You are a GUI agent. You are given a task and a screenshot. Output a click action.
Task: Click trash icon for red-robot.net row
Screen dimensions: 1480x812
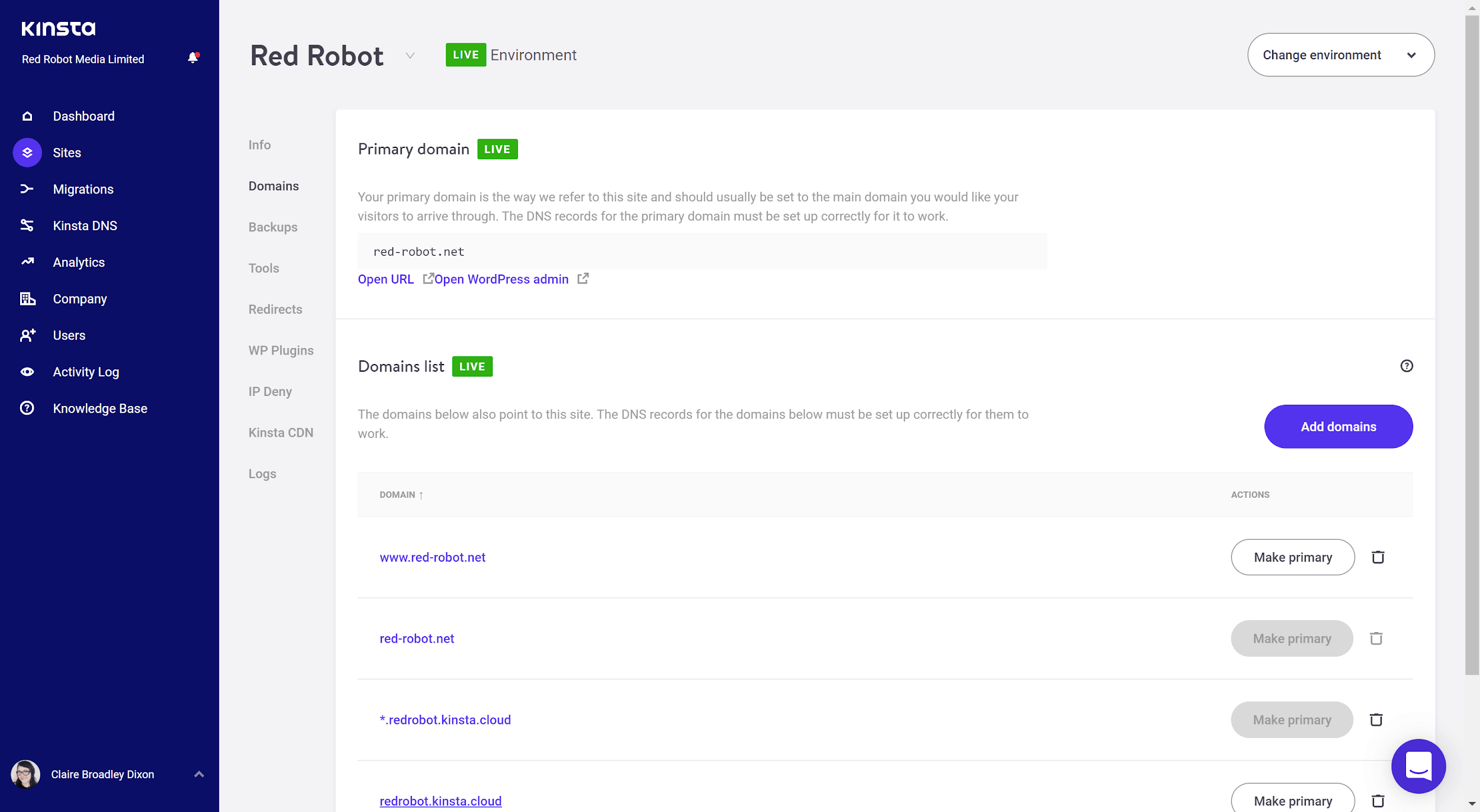point(1376,639)
